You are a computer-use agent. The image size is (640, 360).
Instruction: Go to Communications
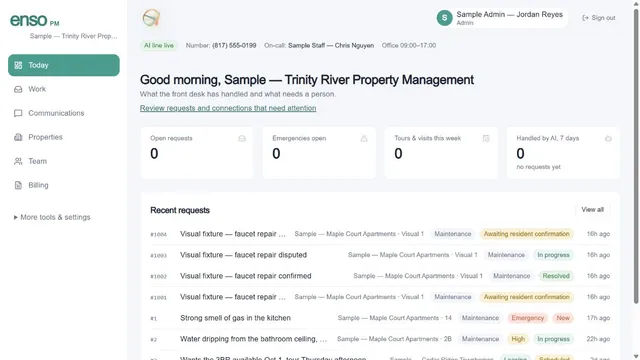[64, 113]
